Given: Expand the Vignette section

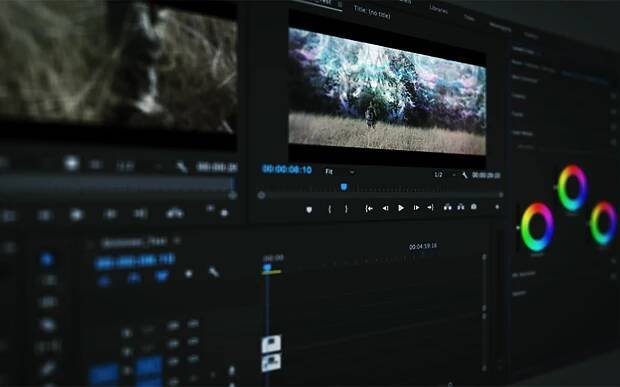Looking at the screenshot, I should [519, 293].
